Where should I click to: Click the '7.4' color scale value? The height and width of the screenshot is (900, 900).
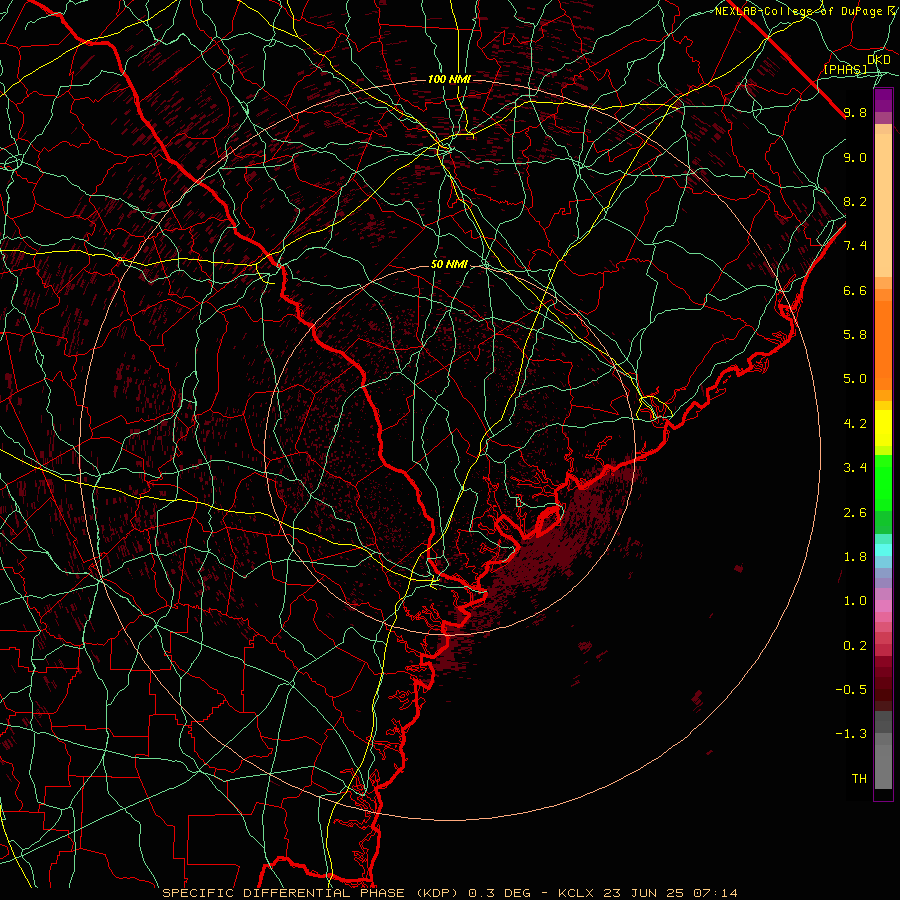pos(855,246)
